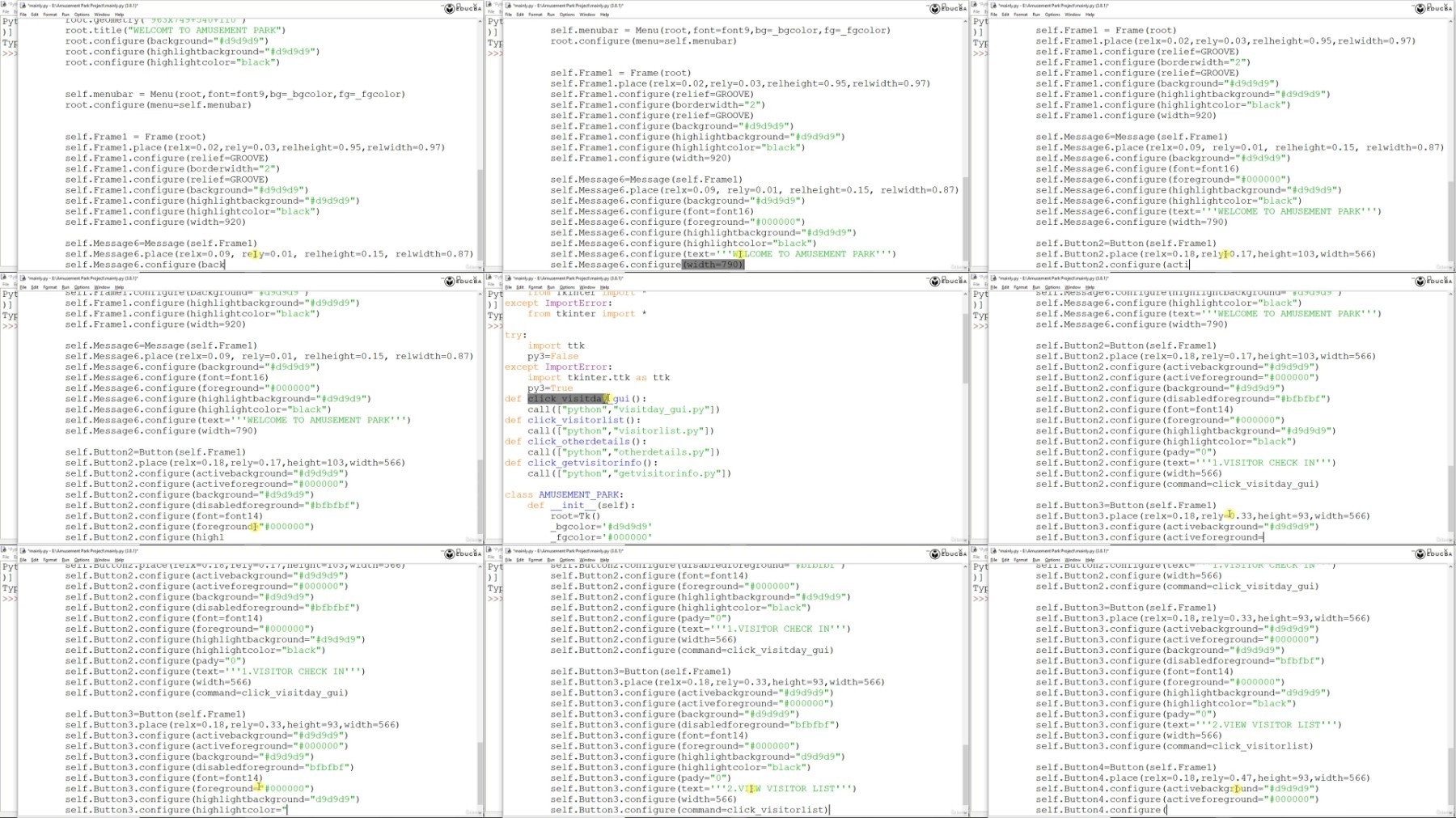
Task: Open Window menu in window ending Button4.configure(
Action: (x=1073, y=560)
